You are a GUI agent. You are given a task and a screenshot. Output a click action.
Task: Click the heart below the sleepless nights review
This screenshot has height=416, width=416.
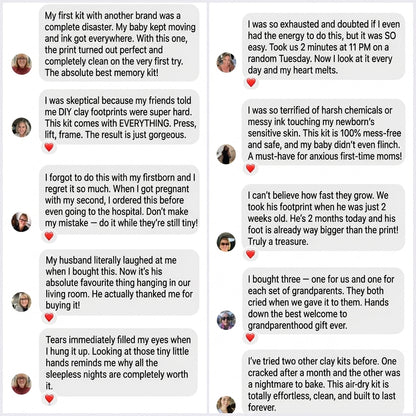[49, 398]
